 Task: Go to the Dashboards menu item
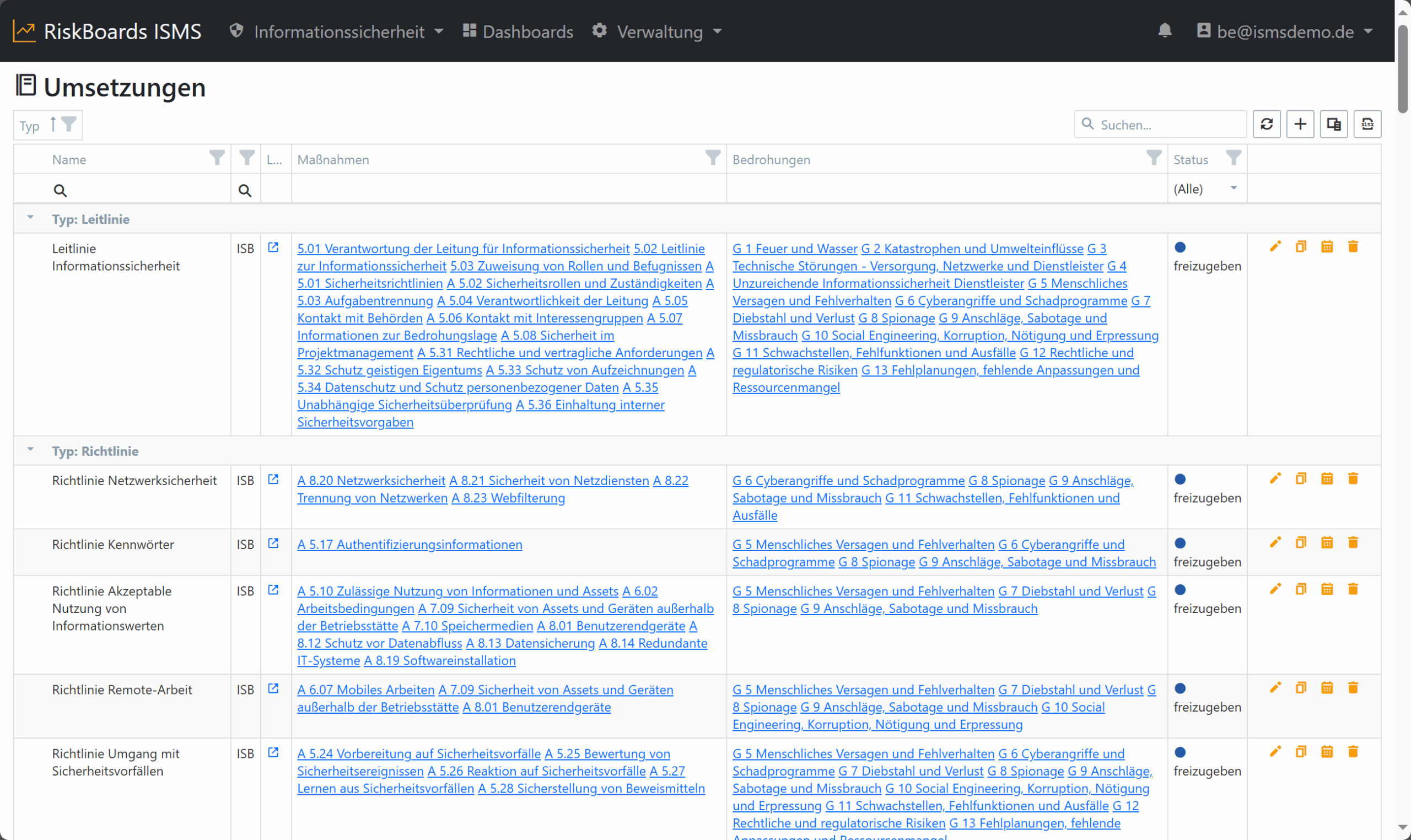click(518, 32)
